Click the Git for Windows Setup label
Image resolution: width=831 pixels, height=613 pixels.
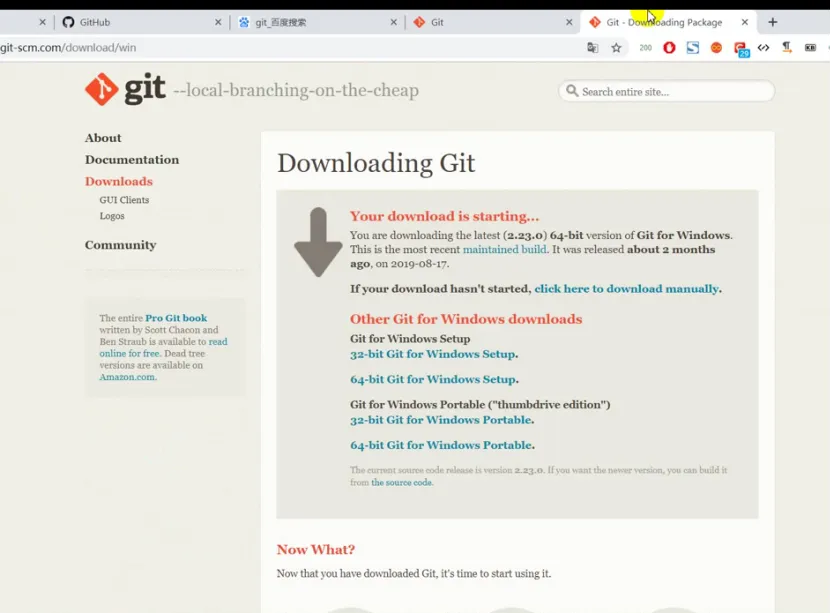[410, 339]
